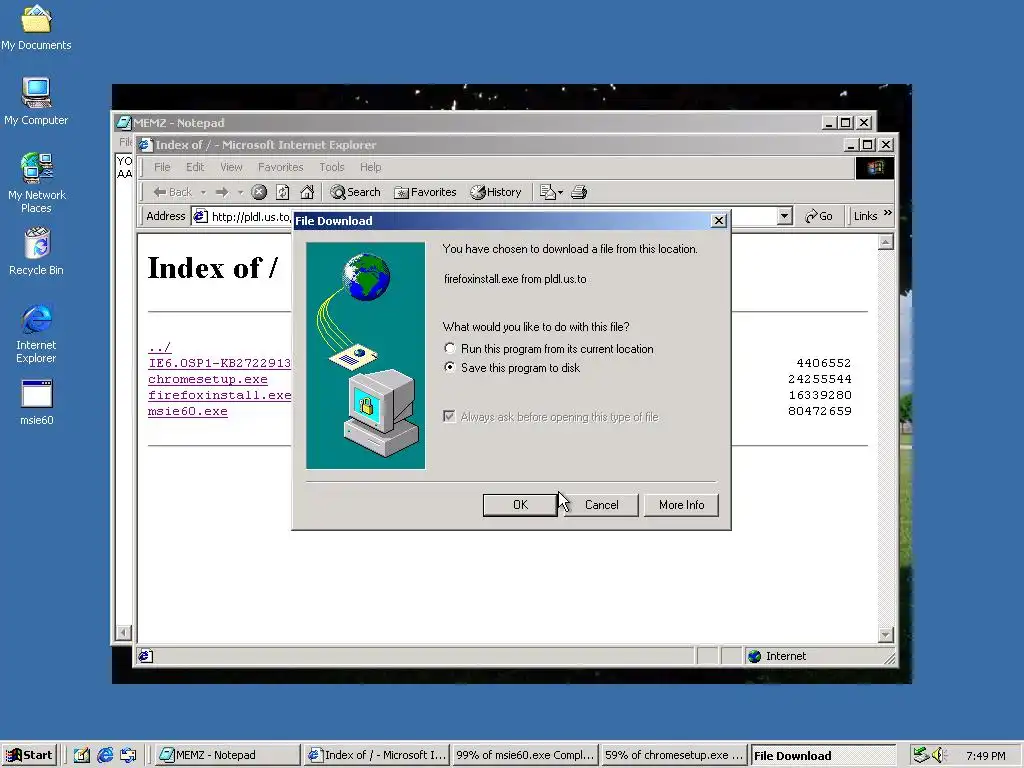Open the IE6.0SP1-KB2722913 link
Viewport: 1024px width, 768px height.
pos(219,363)
